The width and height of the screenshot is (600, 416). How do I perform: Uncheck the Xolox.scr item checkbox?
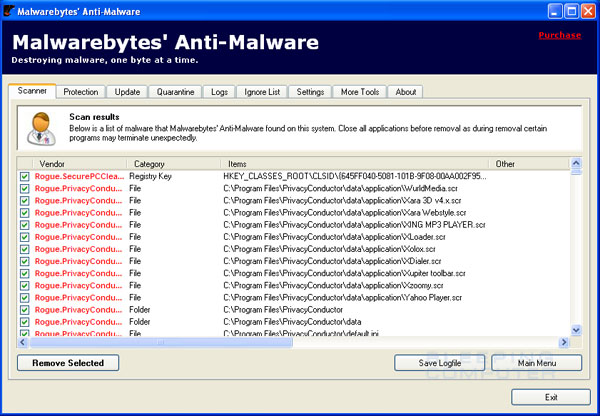(x=24, y=249)
